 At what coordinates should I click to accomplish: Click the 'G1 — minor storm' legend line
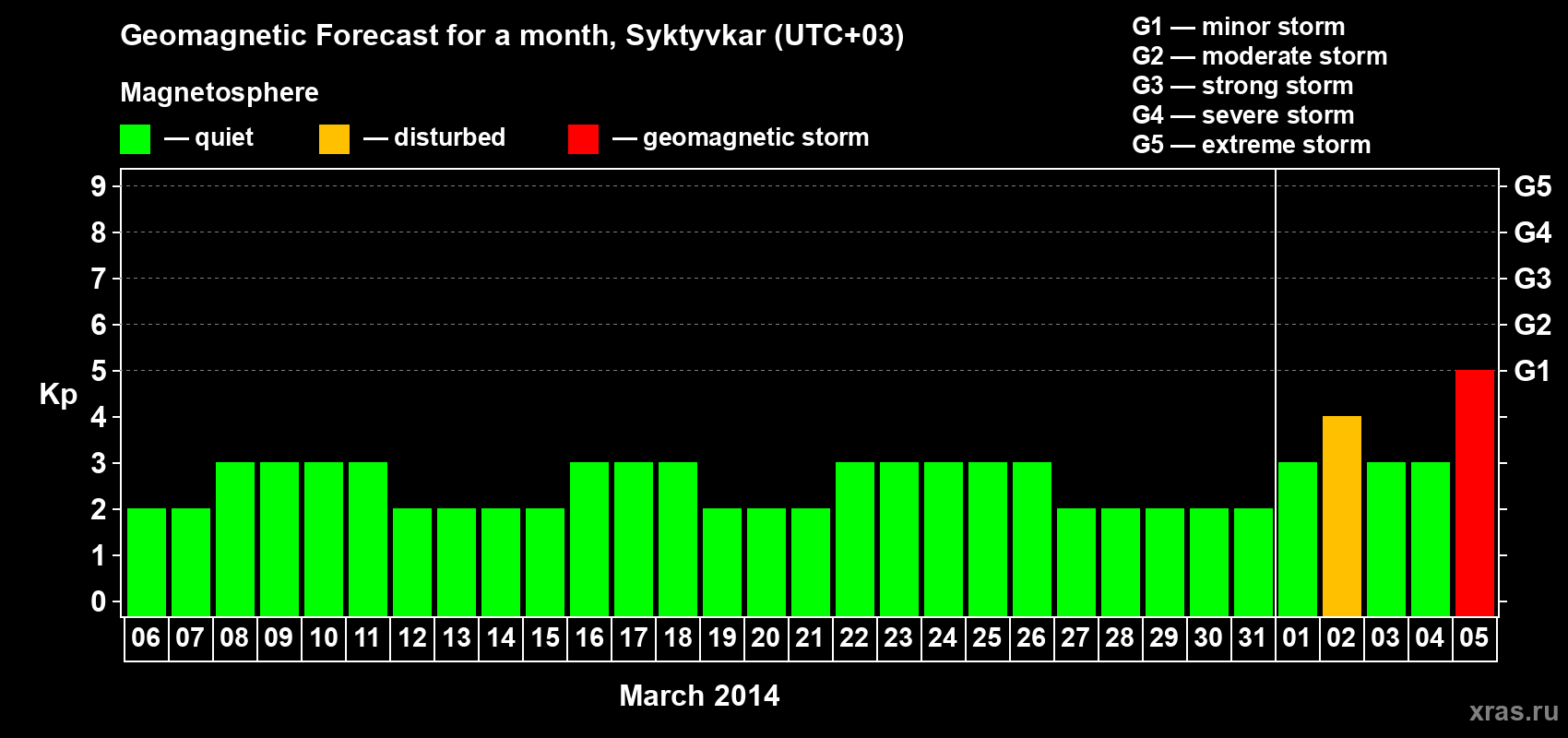tap(1239, 27)
